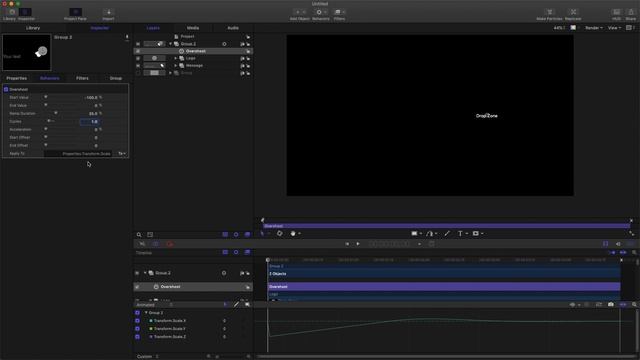Toggle Logo layer visibility checkbox
The width and height of the screenshot is (640, 360).
pos(138,58)
